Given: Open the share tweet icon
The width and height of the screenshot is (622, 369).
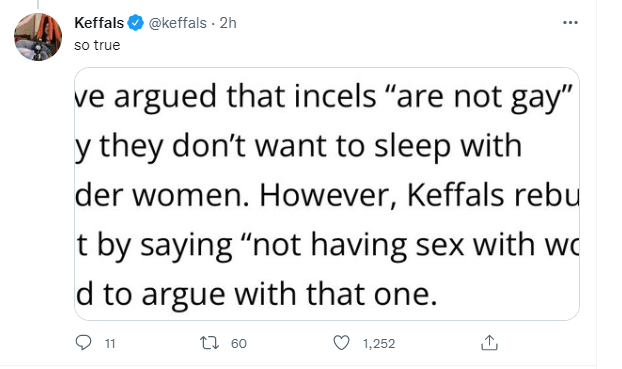Looking at the screenshot, I should pos(489,343).
